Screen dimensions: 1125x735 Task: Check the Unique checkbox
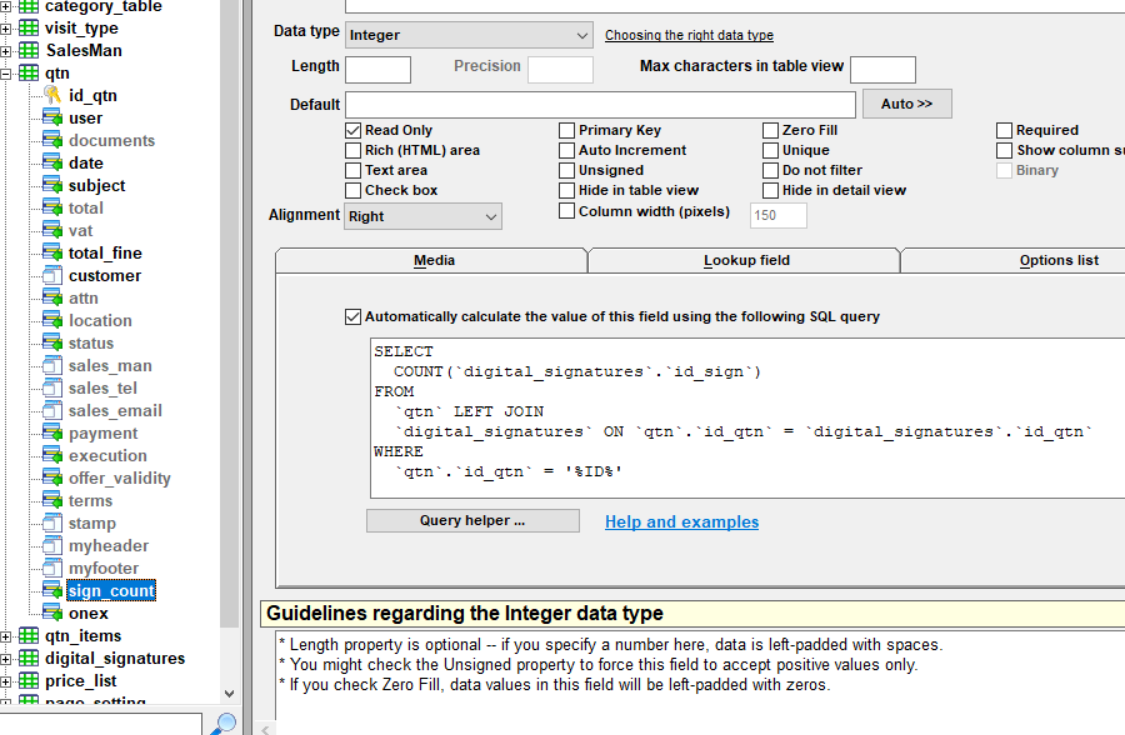click(x=771, y=150)
